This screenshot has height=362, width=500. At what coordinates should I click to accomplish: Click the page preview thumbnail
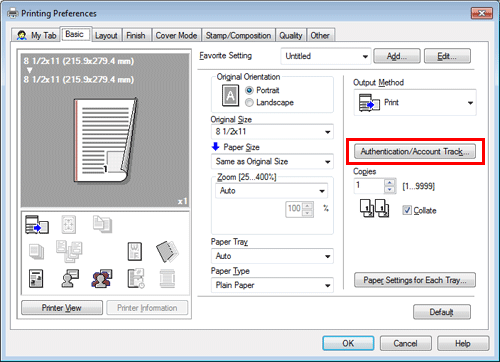[x=105, y=141]
